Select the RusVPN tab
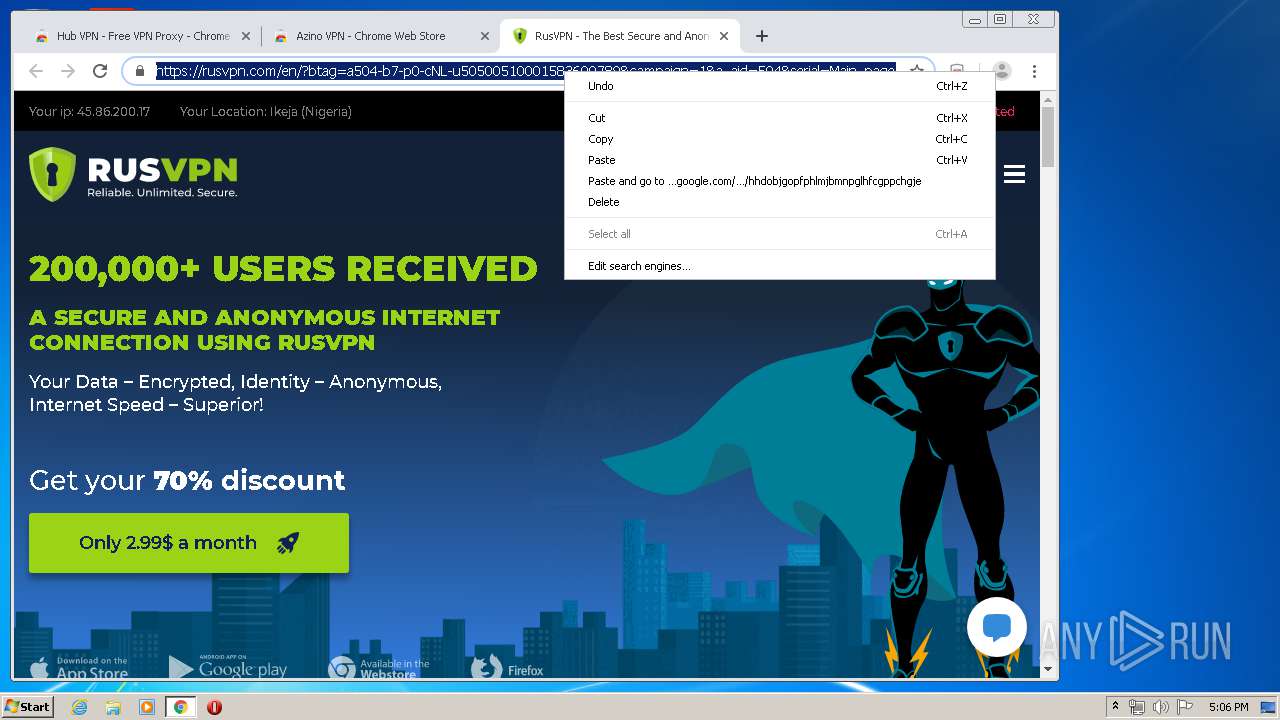Viewport: 1280px width, 720px height. [x=620, y=36]
